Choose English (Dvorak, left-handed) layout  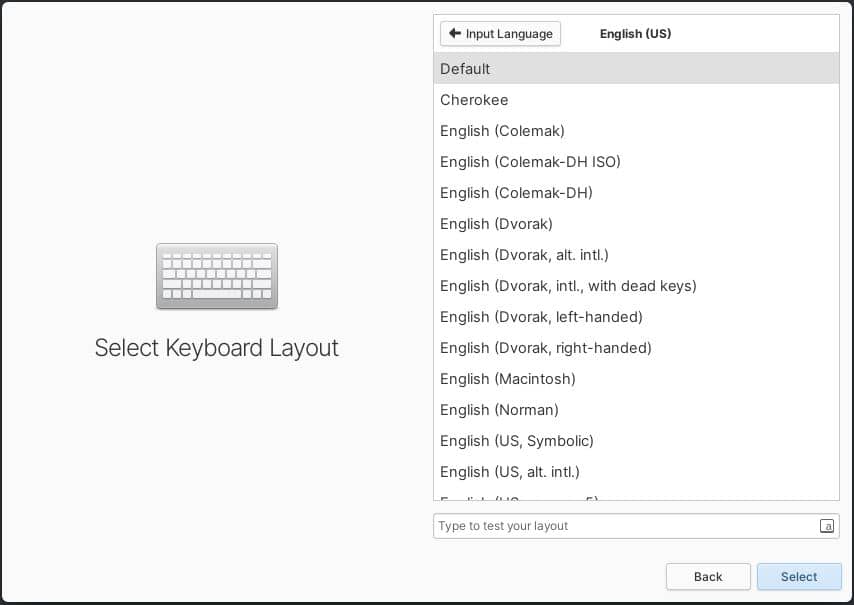click(x=636, y=317)
